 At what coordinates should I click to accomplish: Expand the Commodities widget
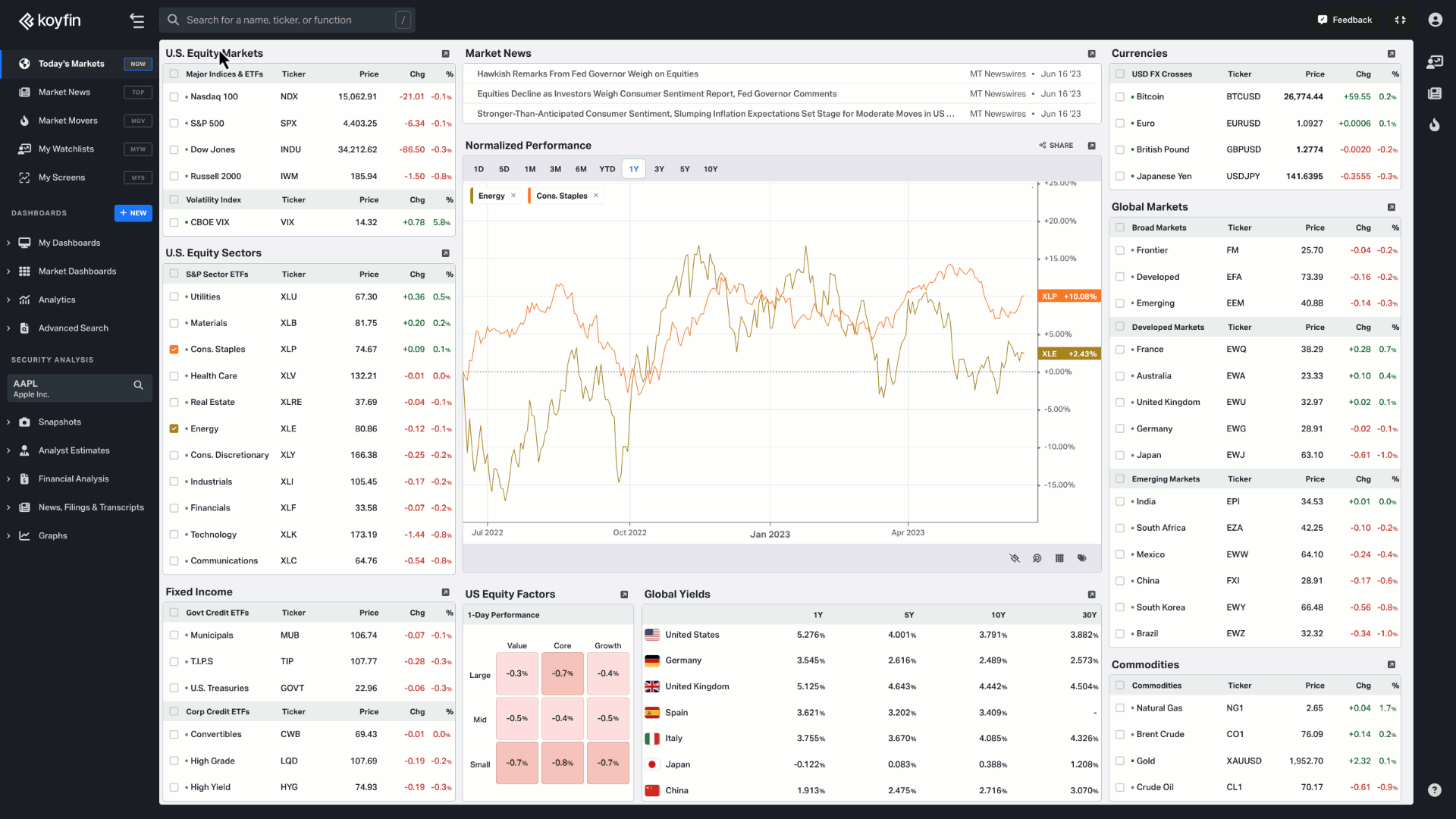tap(1392, 665)
